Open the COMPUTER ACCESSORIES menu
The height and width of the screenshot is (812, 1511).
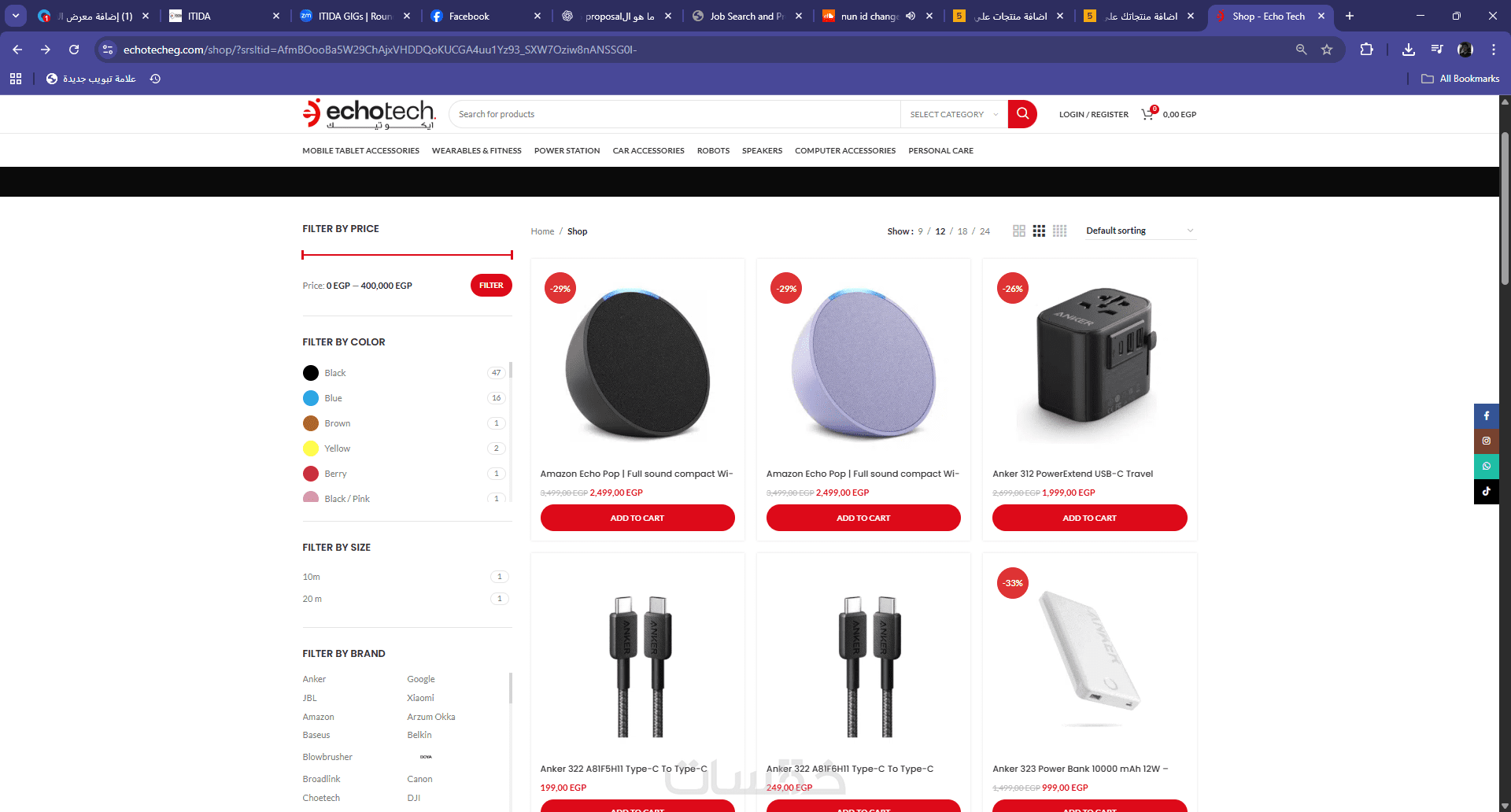pos(845,151)
